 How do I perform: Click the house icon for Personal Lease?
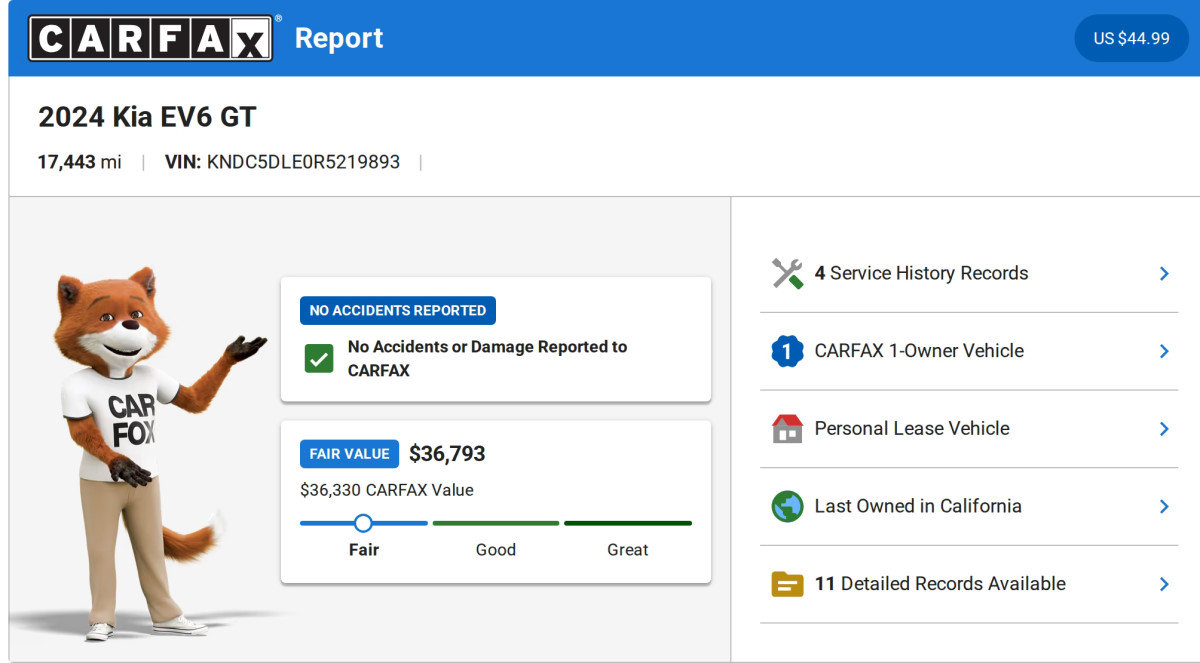pos(787,428)
